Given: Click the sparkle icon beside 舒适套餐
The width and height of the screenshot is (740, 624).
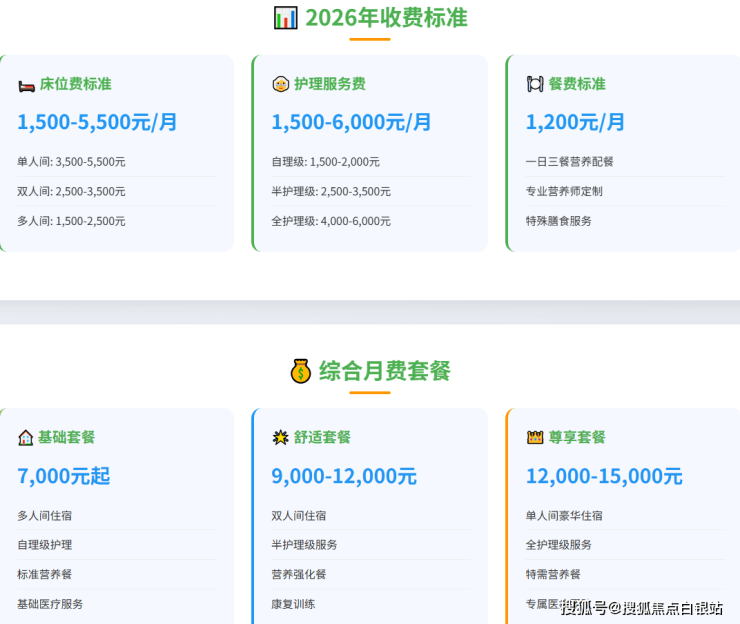Looking at the screenshot, I should point(280,437).
